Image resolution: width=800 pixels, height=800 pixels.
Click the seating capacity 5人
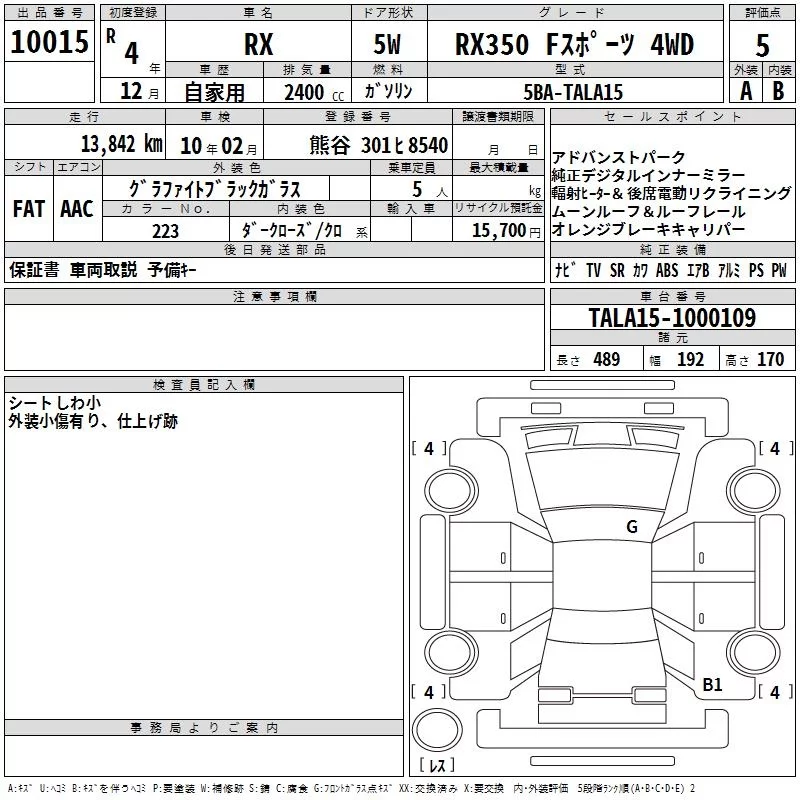click(430, 190)
